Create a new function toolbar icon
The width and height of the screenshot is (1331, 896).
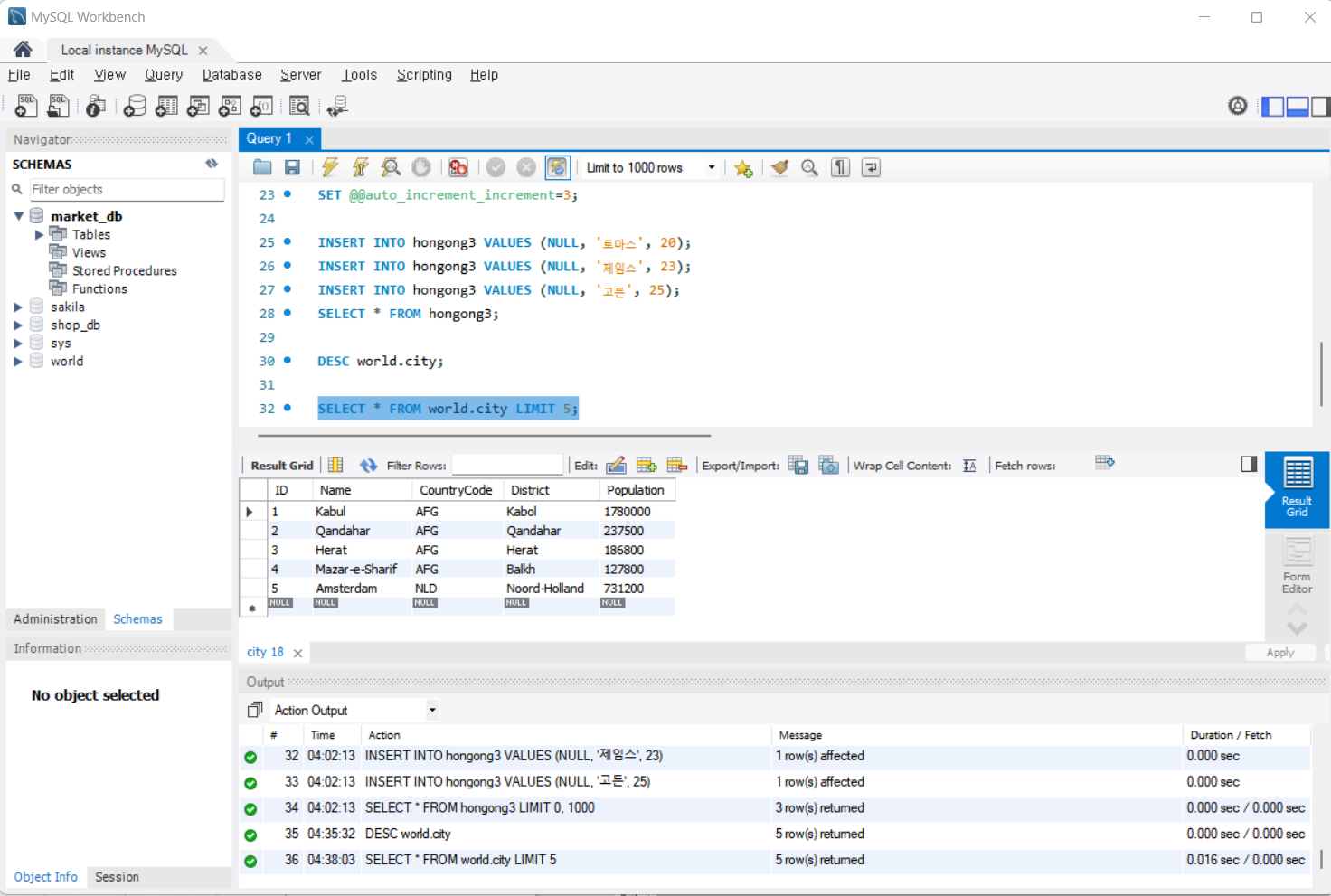[x=261, y=106]
